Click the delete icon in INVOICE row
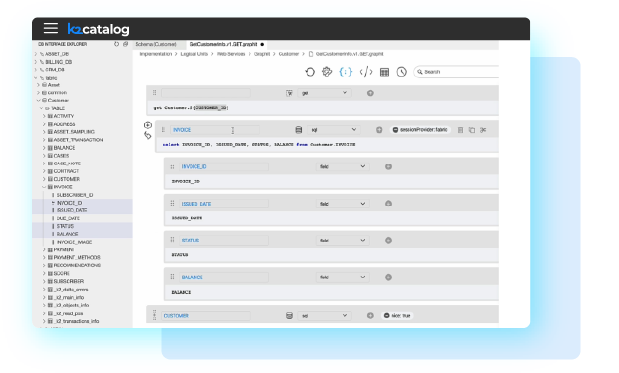The height and width of the screenshot is (373, 619). click(460, 130)
